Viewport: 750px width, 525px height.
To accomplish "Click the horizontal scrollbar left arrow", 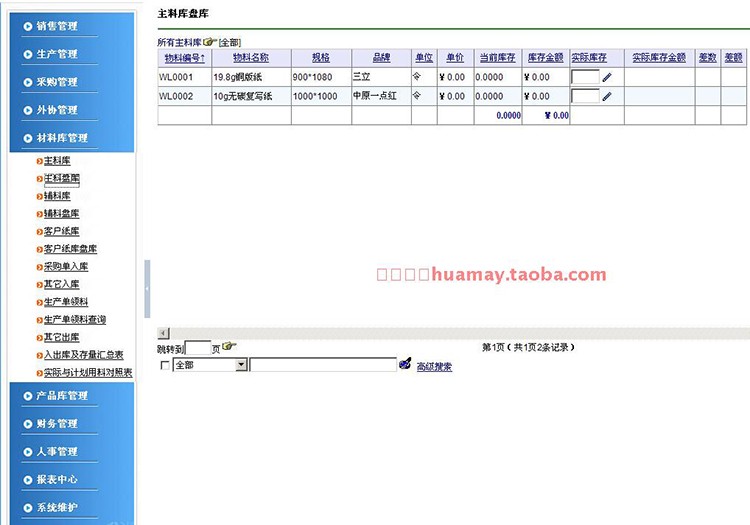I will pyautogui.click(x=164, y=333).
